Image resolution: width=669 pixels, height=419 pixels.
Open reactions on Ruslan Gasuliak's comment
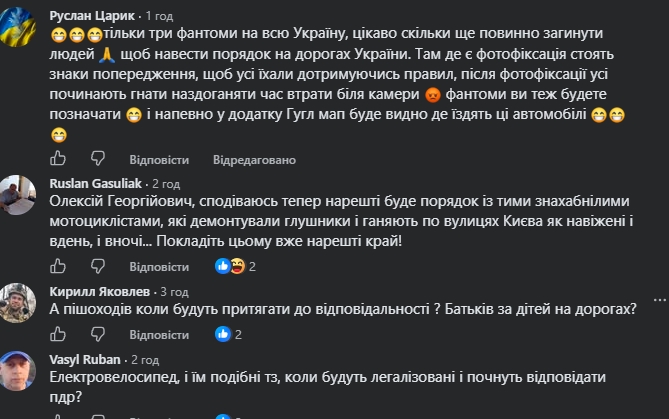(235, 266)
